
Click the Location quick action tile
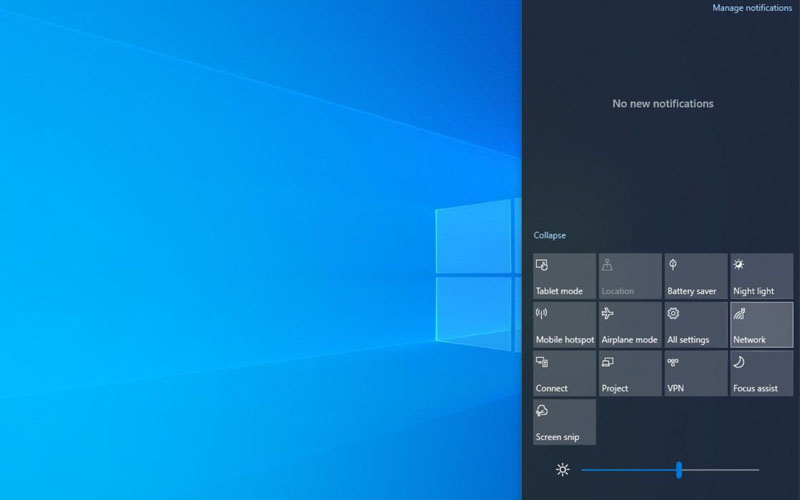coord(630,276)
